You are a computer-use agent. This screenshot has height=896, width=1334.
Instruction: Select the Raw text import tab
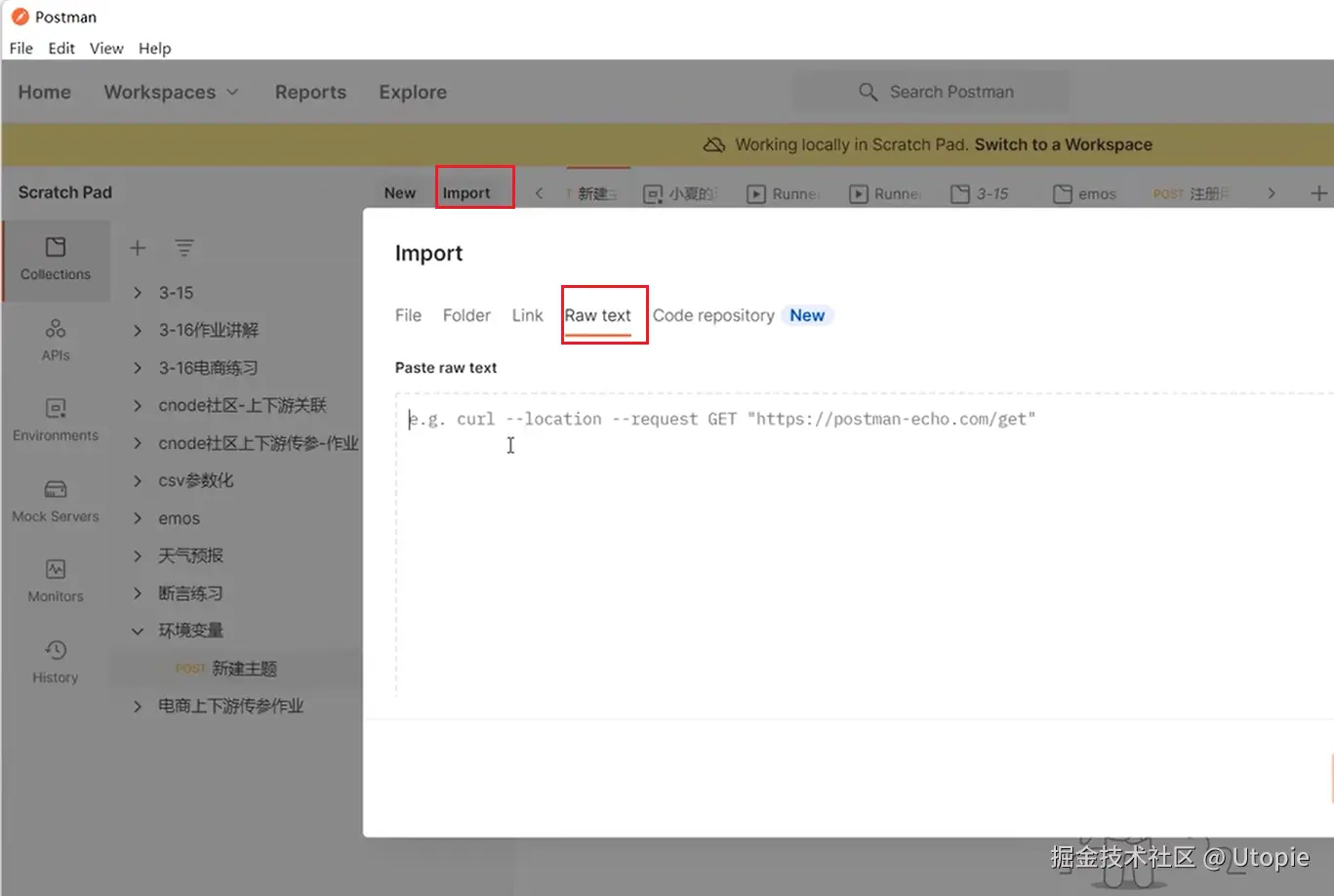tap(598, 315)
